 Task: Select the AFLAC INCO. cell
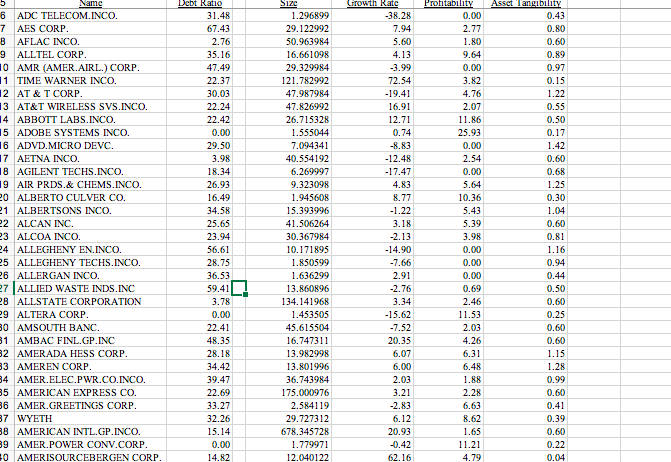91,41
